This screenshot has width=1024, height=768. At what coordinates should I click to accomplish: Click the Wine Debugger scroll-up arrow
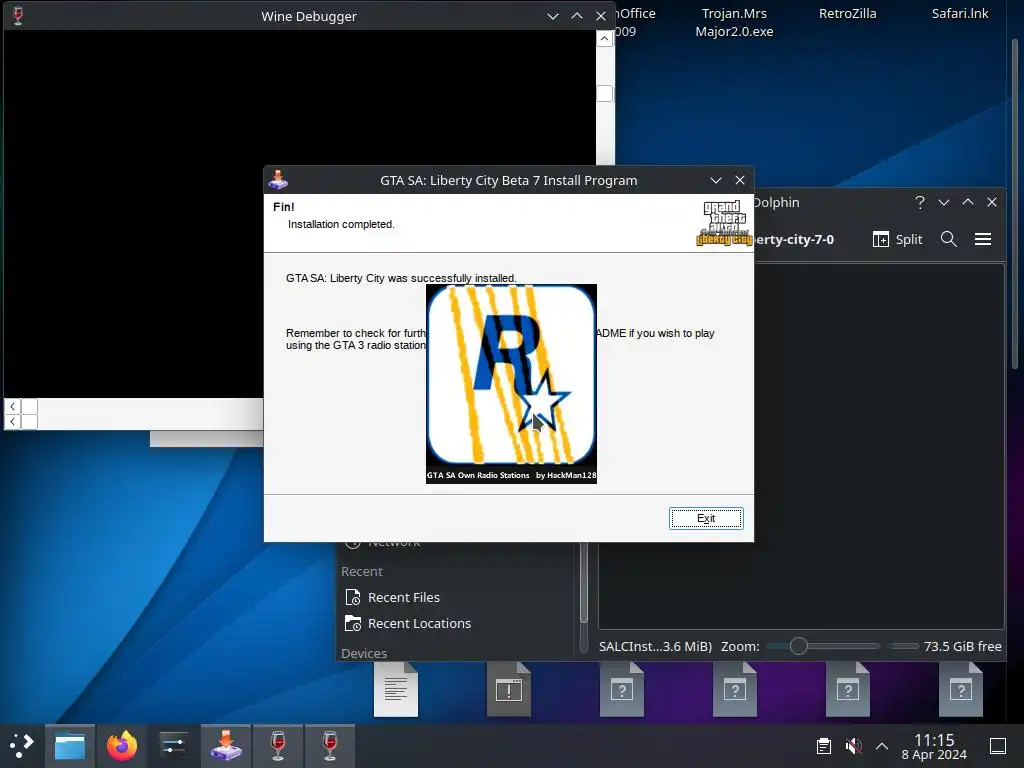click(605, 39)
